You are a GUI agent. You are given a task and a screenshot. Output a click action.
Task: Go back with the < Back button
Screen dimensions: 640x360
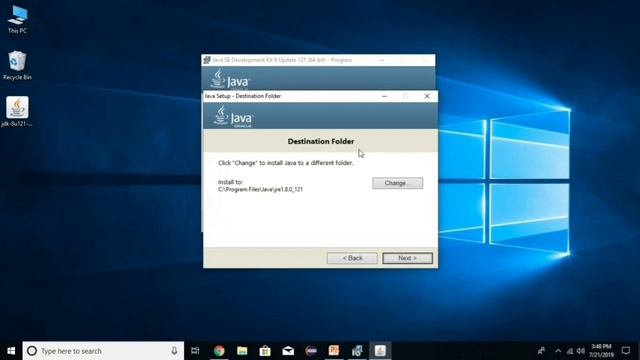[352, 258]
